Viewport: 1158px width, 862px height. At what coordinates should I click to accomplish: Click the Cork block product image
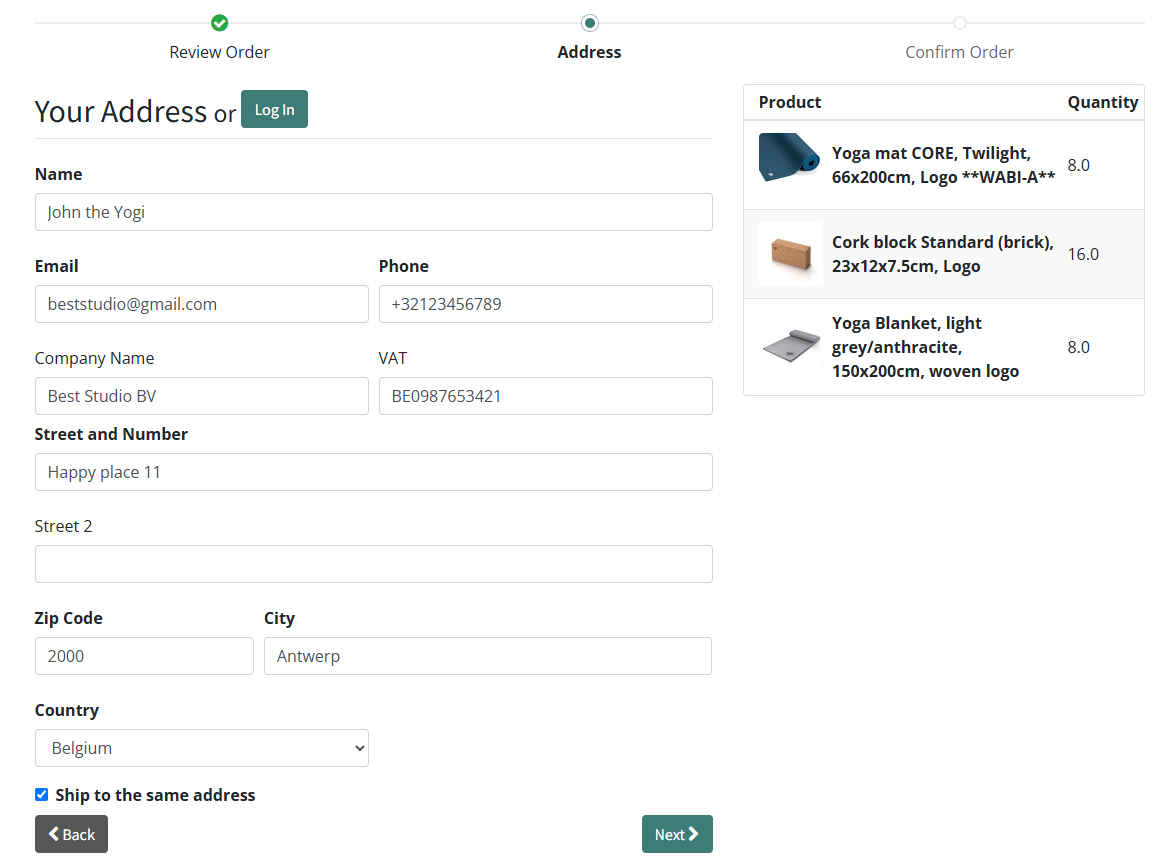pos(790,254)
